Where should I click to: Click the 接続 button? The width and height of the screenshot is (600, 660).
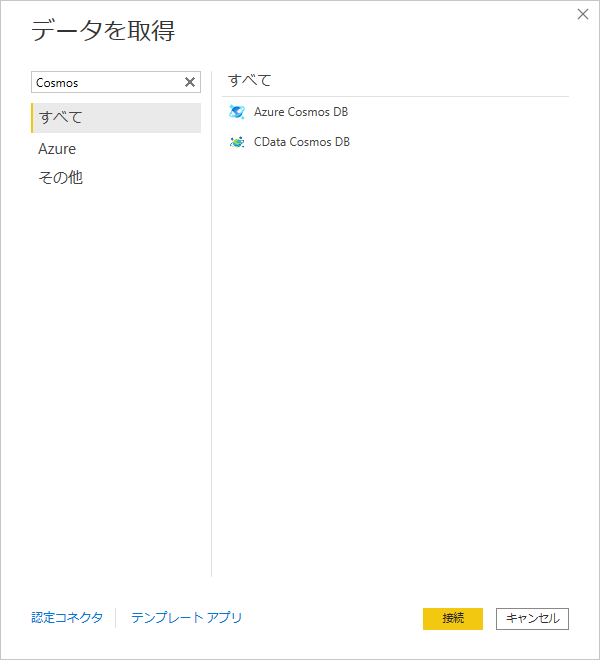pos(453,619)
